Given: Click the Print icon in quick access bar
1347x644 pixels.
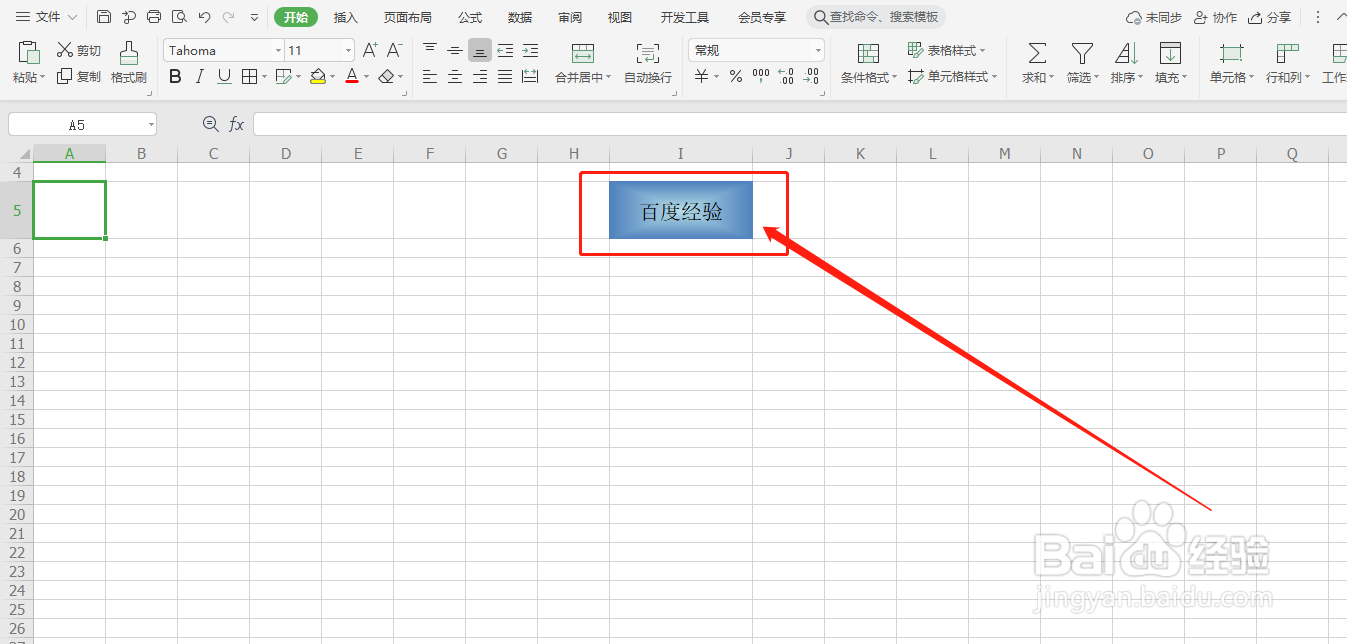Looking at the screenshot, I should click(154, 17).
